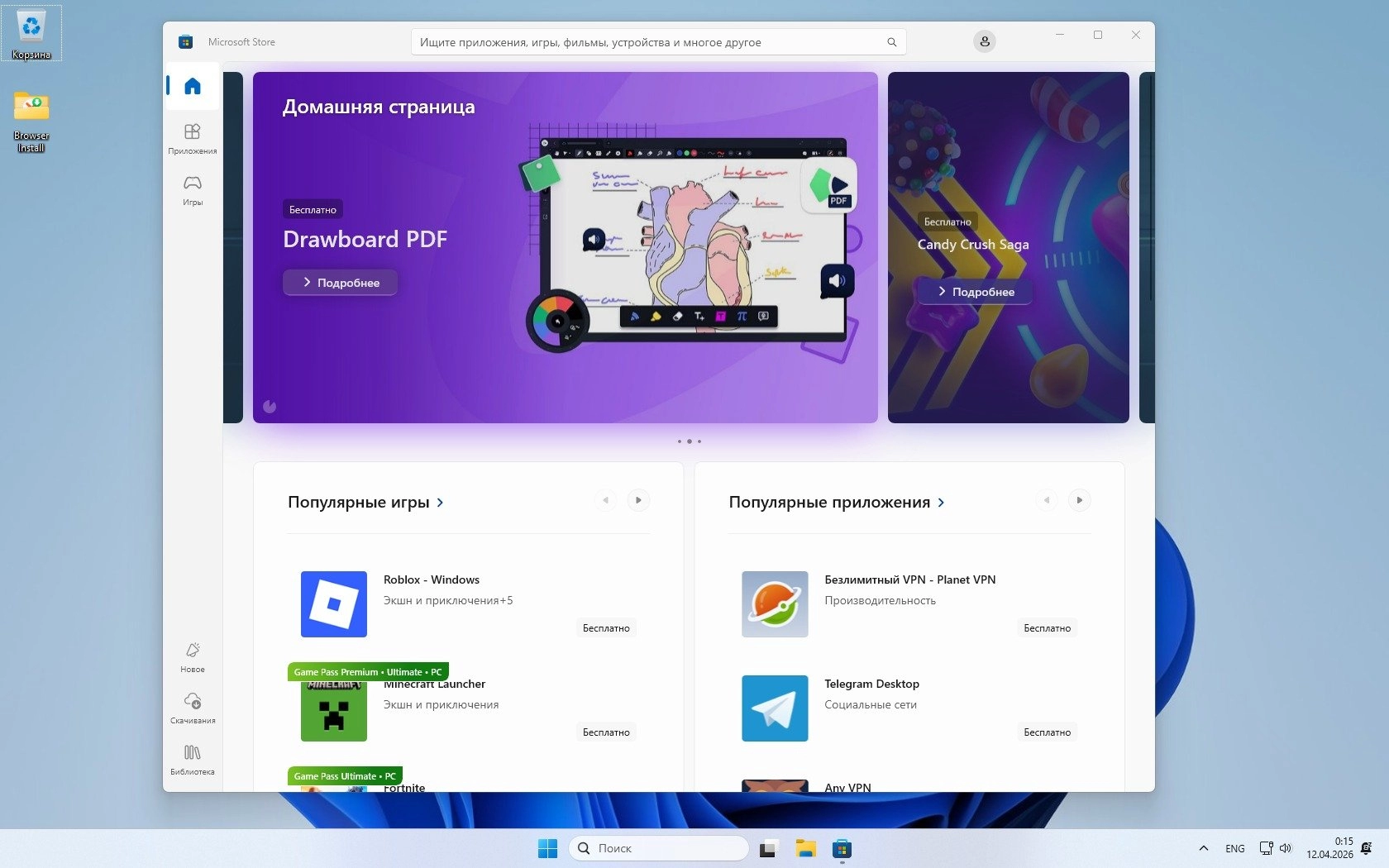Open the Скачивания section in sidebar
The image size is (1389, 868).
[193, 708]
